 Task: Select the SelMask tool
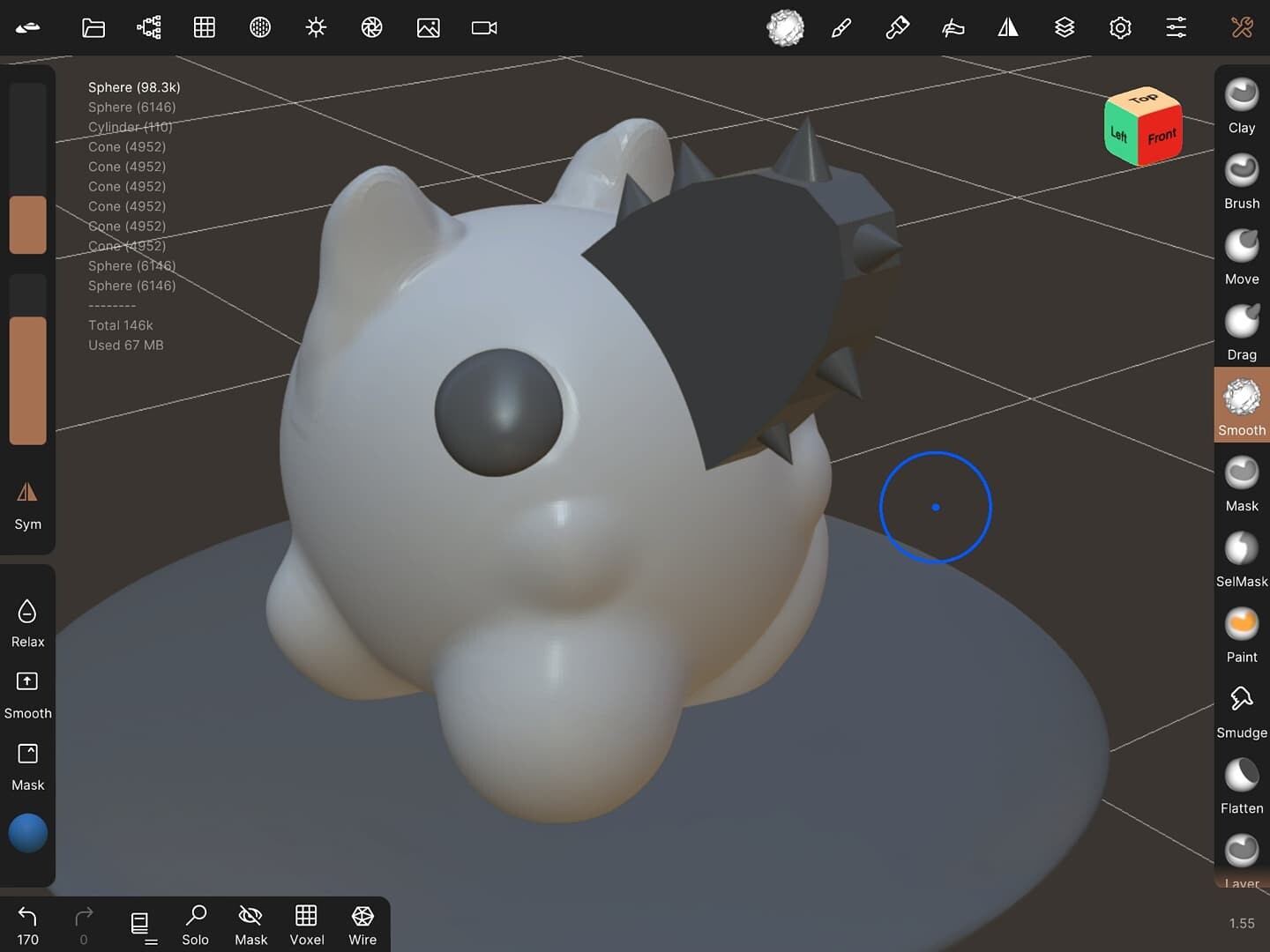pyautogui.click(x=1241, y=554)
